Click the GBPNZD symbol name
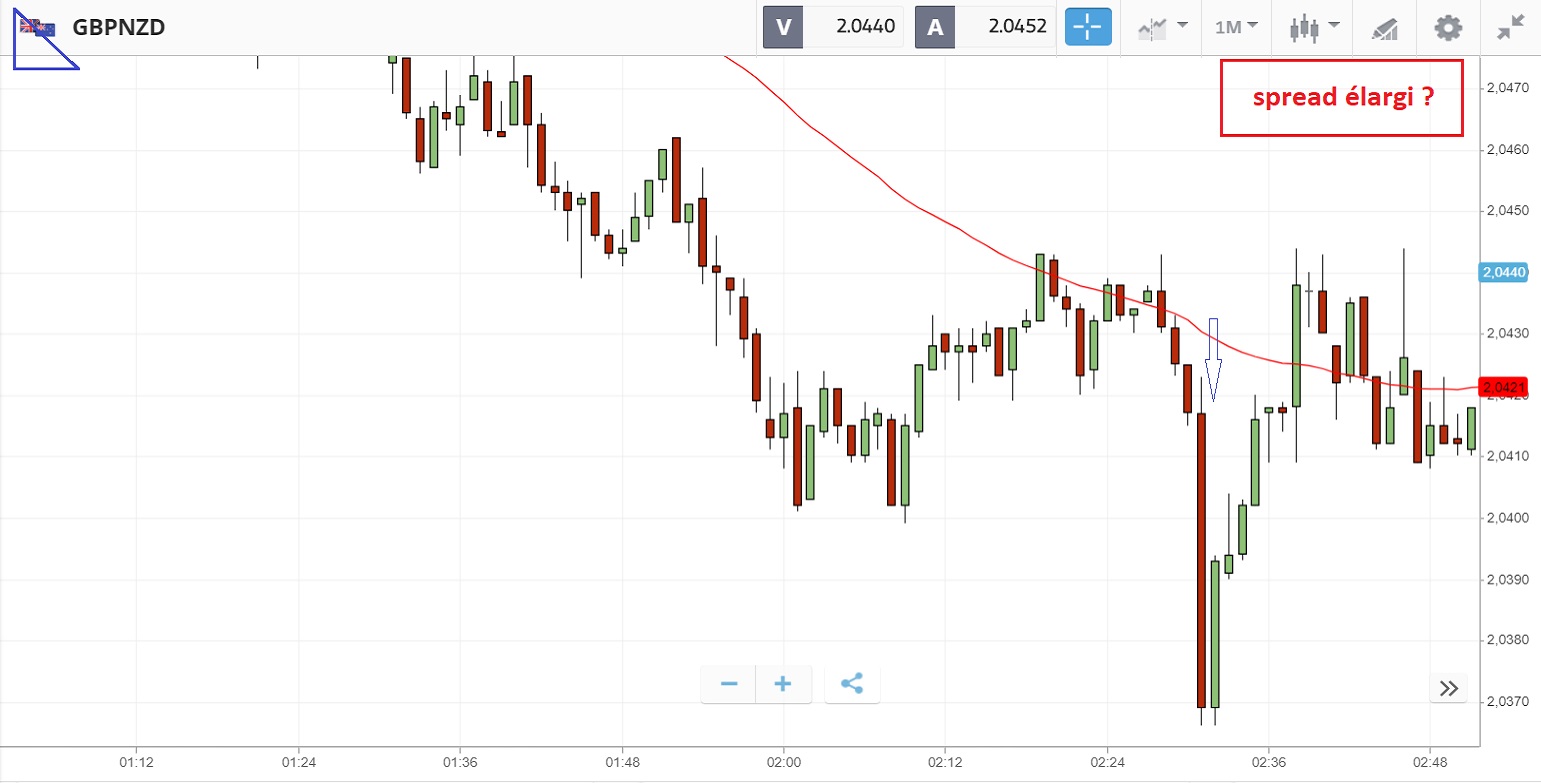The height and width of the screenshot is (783, 1541). coord(119,27)
